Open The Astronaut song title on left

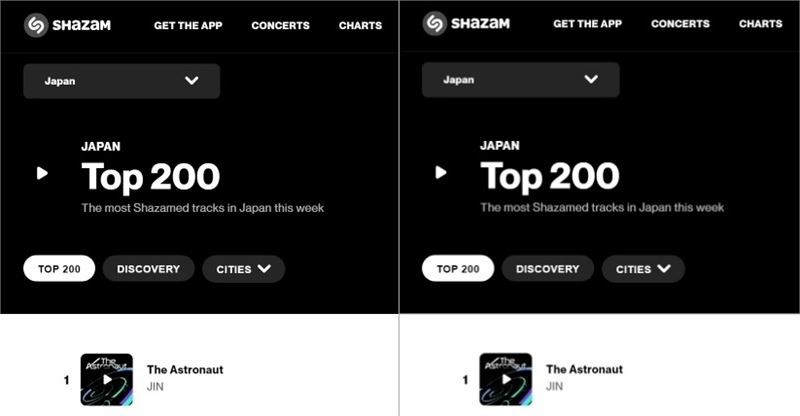[185, 370]
